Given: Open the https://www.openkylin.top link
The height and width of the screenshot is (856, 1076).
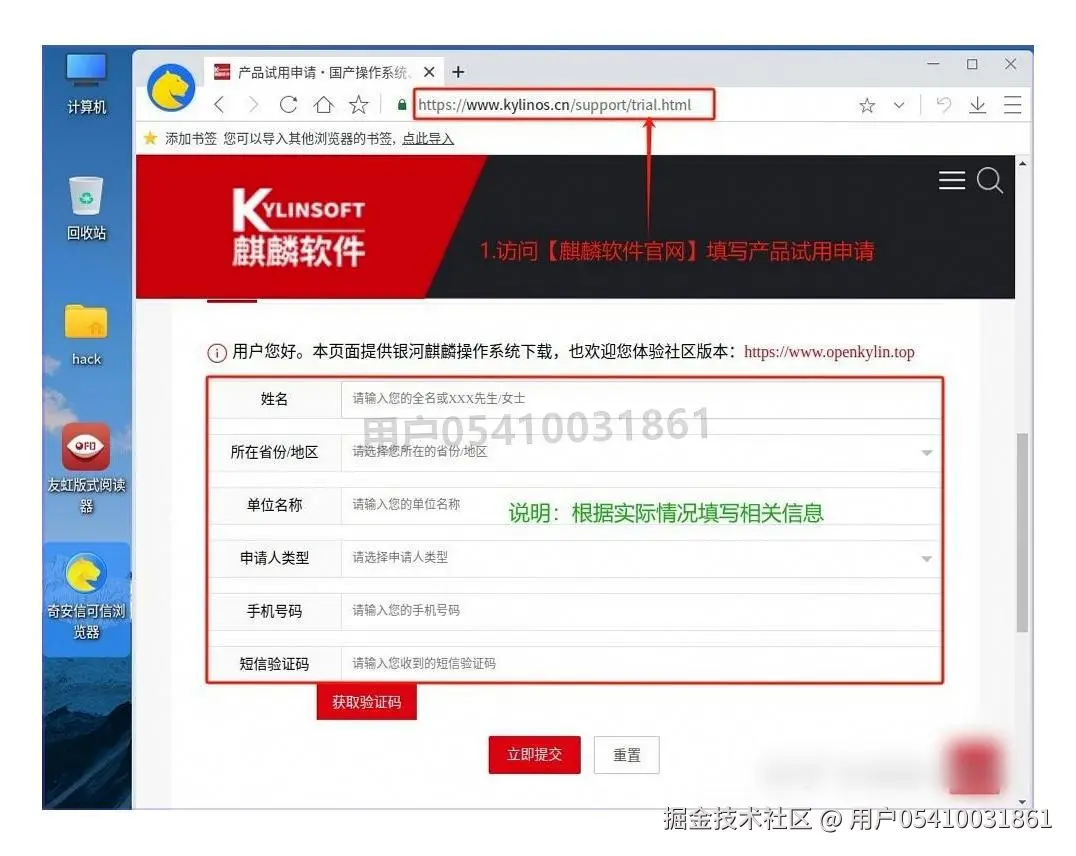Looking at the screenshot, I should [x=826, y=352].
